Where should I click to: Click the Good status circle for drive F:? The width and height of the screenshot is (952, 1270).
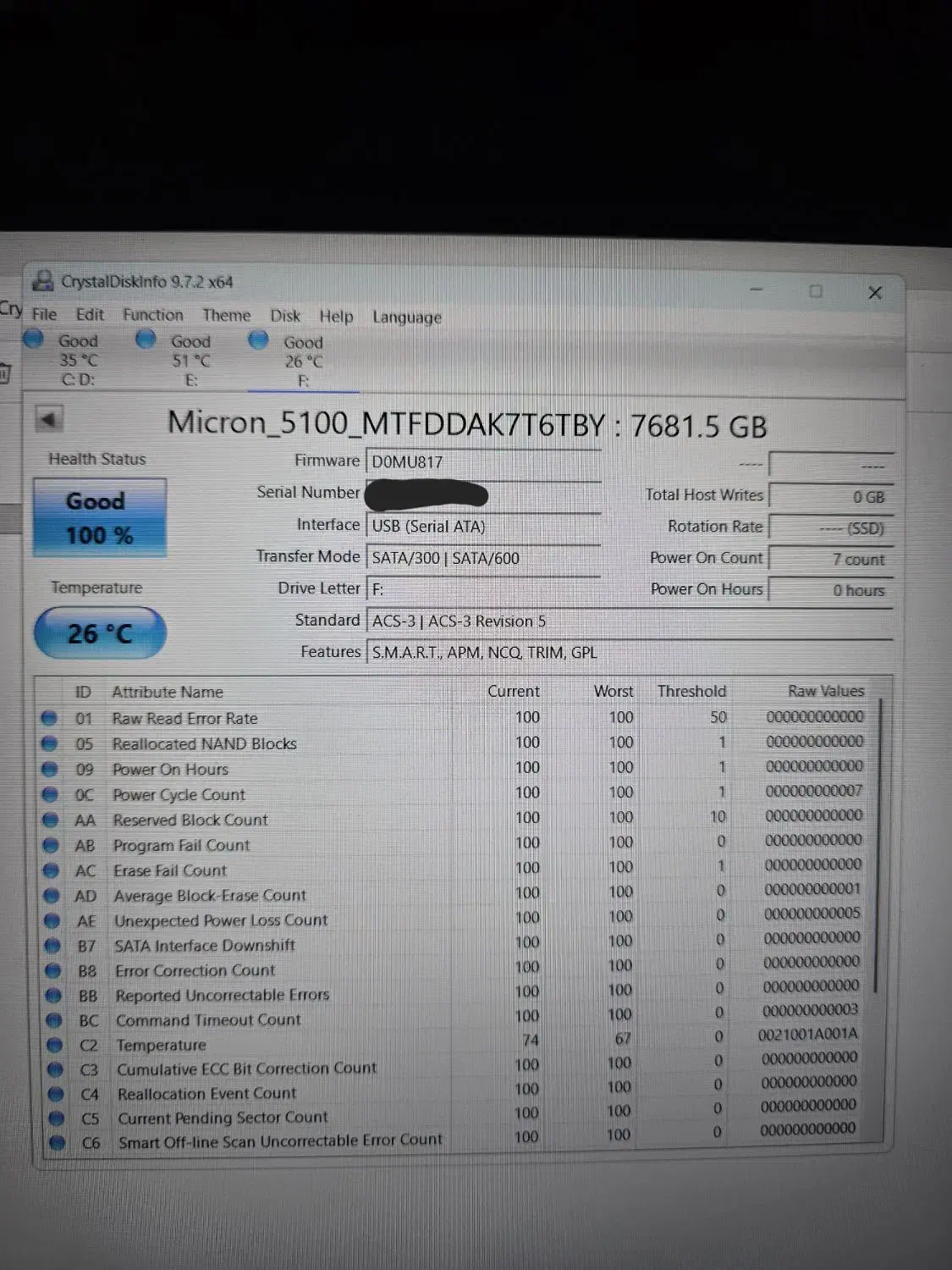point(258,340)
